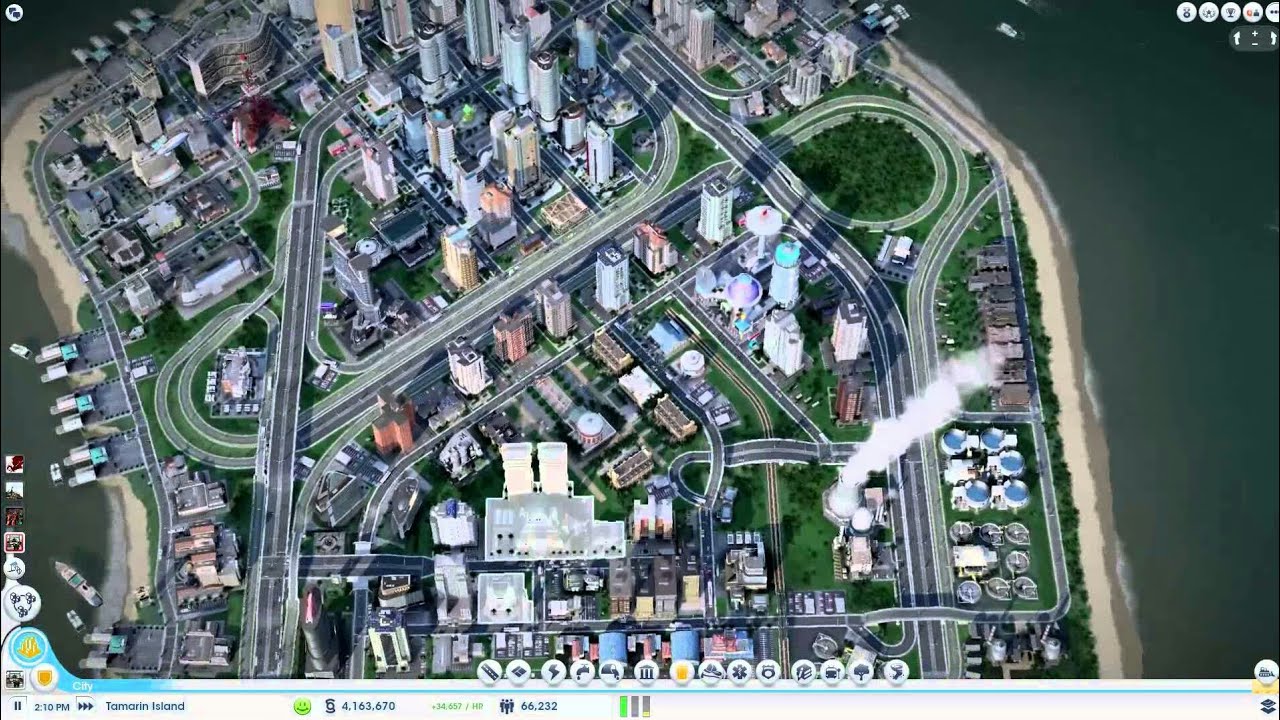The width and height of the screenshot is (1280, 720).
Task: Click the green residential demand bar
Action: tap(624, 706)
